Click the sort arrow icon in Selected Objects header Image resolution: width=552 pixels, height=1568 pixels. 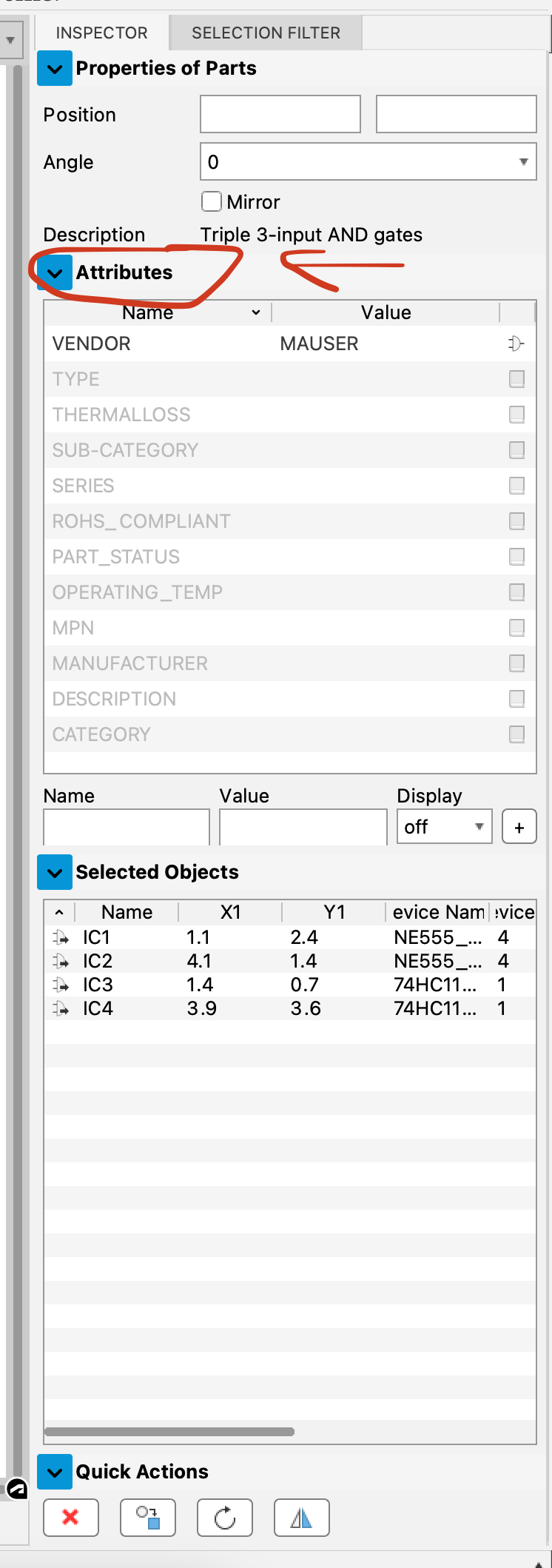pos(59,911)
